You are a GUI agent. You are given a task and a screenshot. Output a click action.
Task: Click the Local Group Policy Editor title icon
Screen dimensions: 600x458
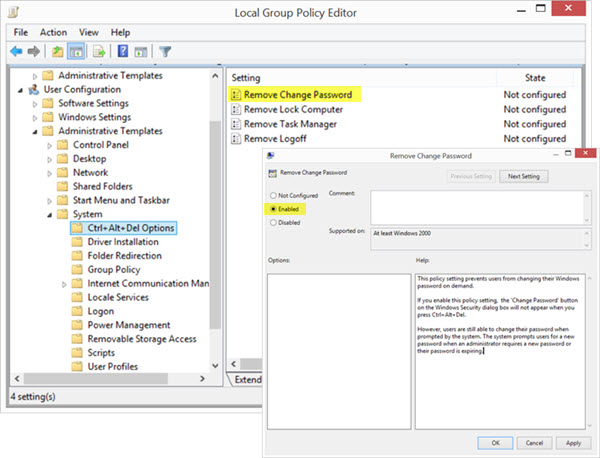coord(13,12)
